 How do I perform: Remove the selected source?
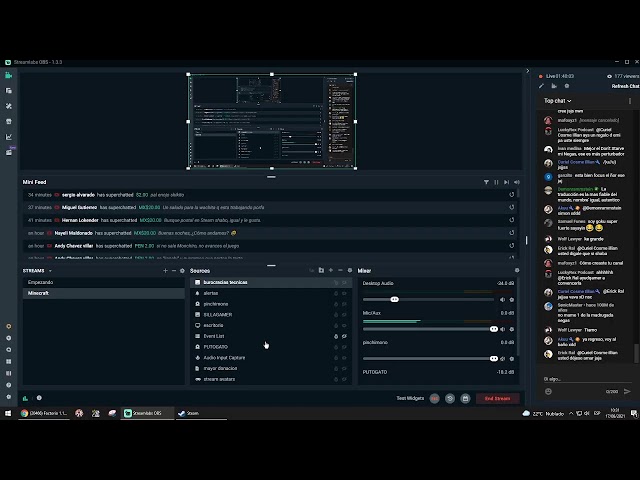(x=340, y=270)
